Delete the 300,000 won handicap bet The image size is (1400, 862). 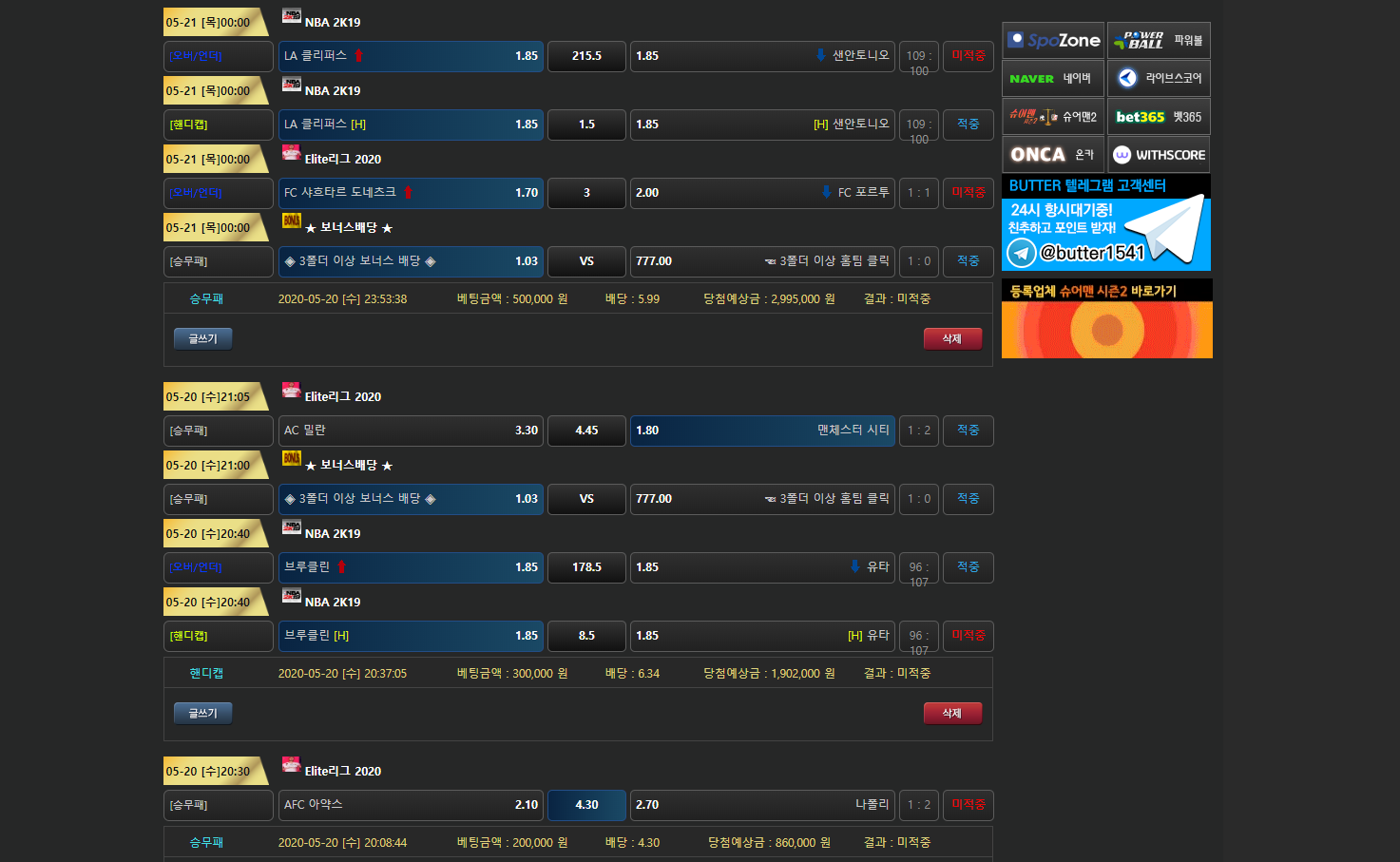[x=952, y=714]
